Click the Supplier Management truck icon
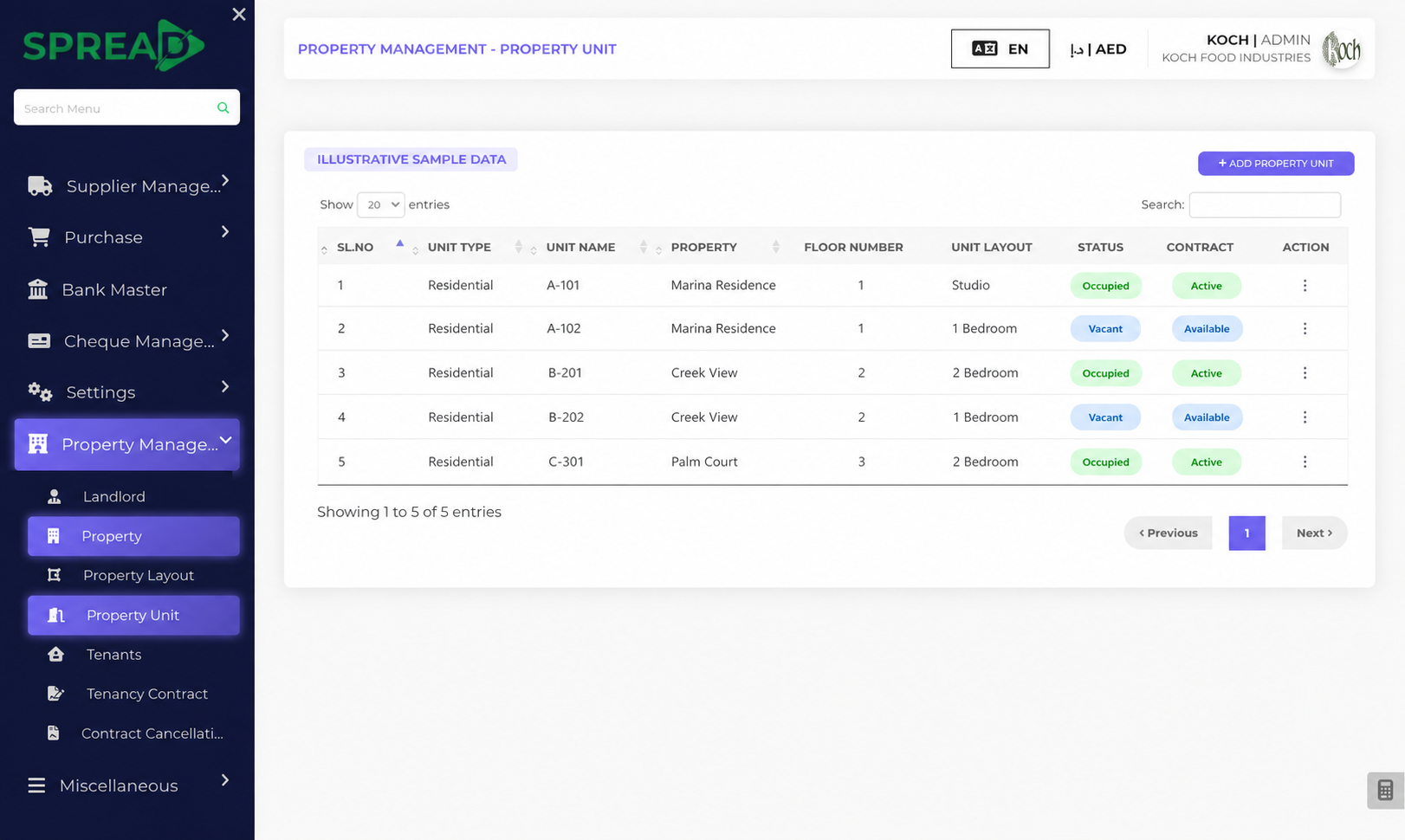 pyautogui.click(x=40, y=185)
